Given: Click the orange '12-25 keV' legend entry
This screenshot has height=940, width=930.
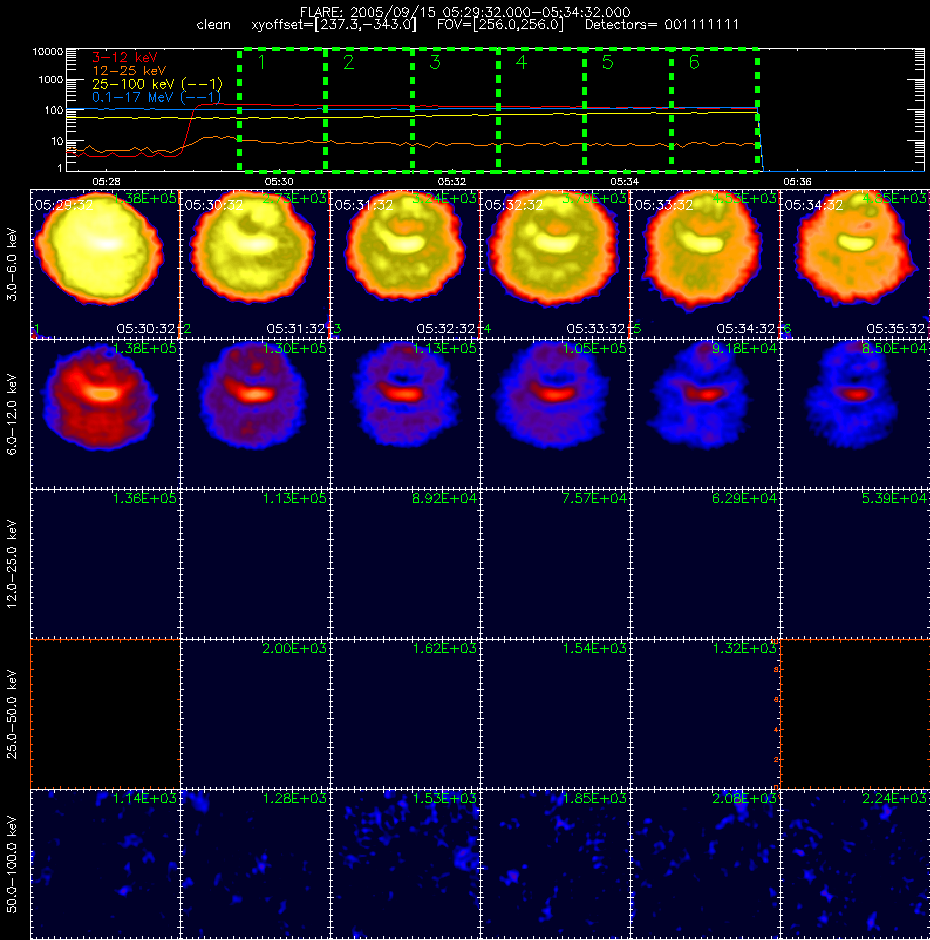Looking at the screenshot, I should [x=129, y=71].
